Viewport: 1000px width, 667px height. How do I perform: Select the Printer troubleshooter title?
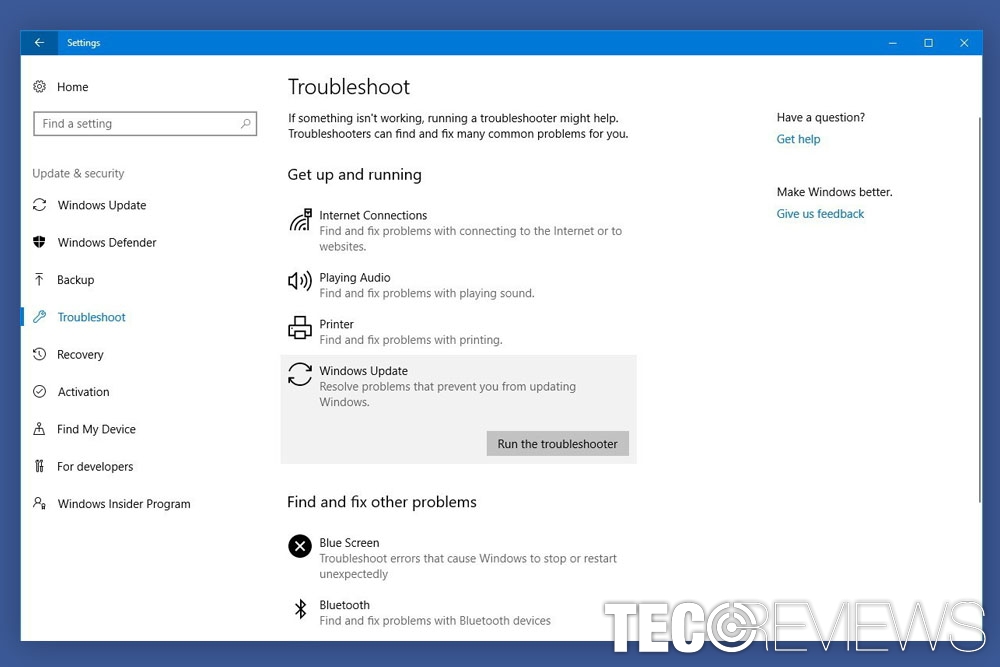point(336,324)
